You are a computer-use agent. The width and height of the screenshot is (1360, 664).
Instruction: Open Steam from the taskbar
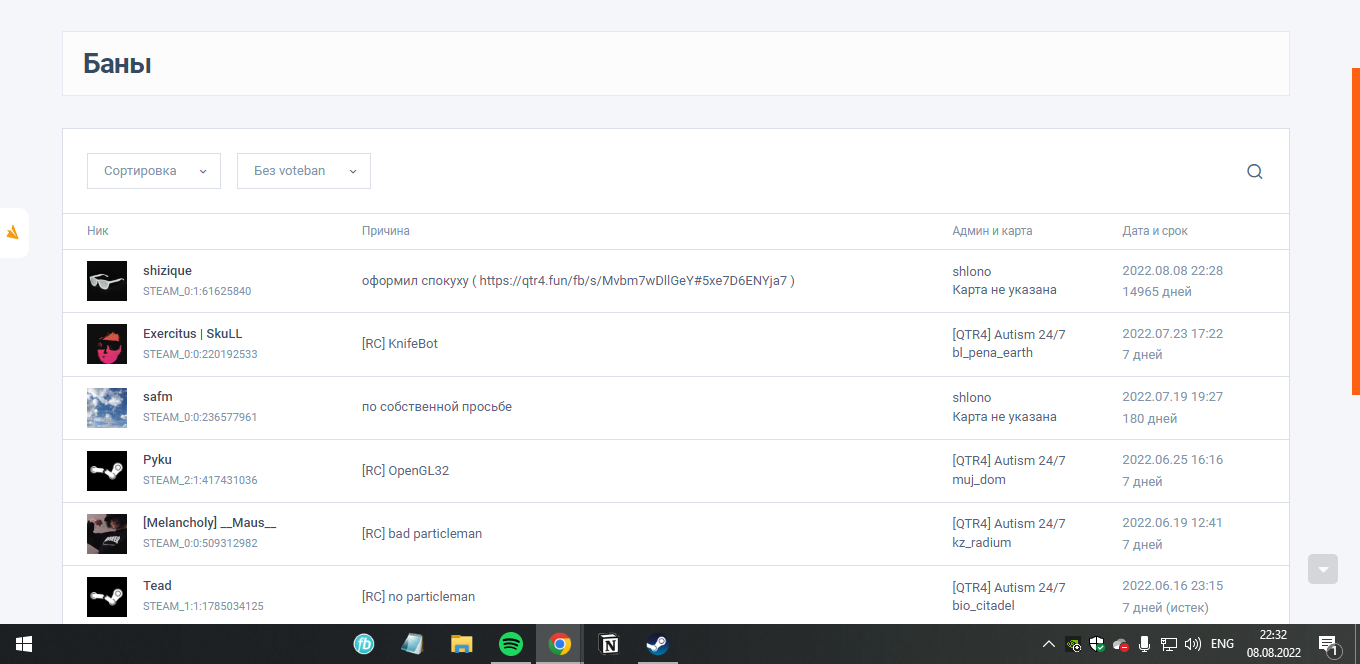tap(656, 644)
